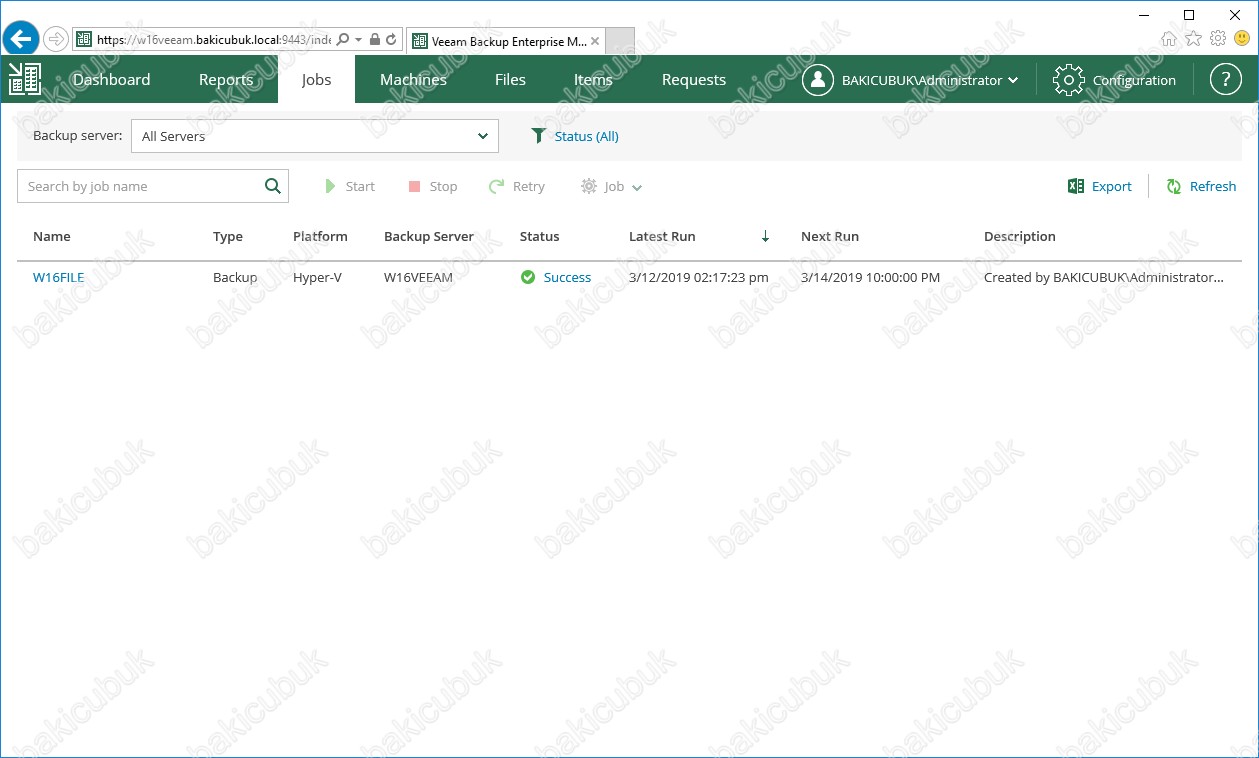Click the browser forward arrow button
Image resolution: width=1259 pixels, height=758 pixels.
tap(56, 39)
